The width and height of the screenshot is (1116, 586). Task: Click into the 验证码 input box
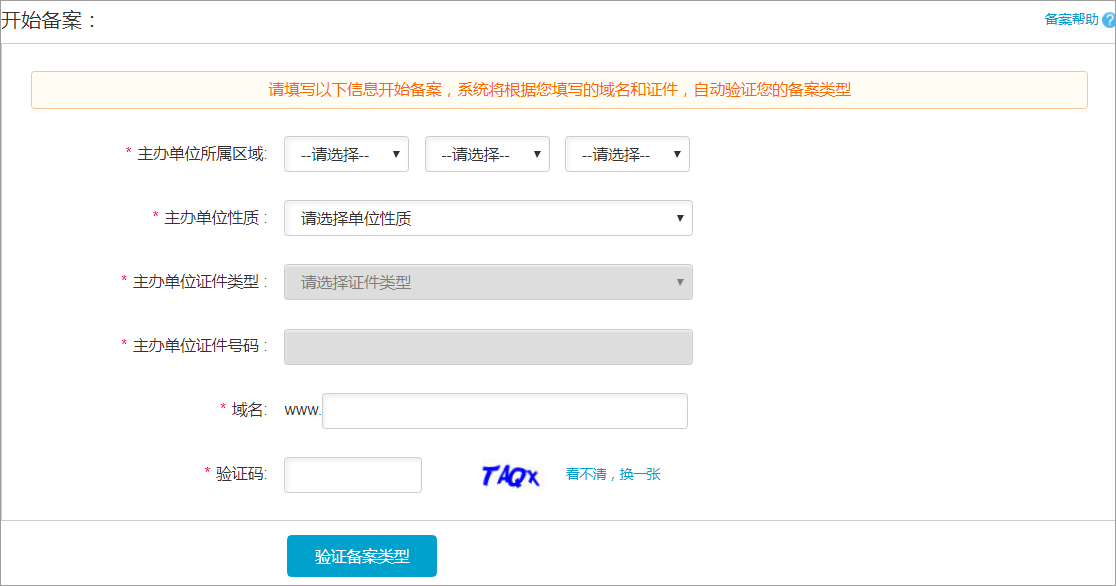[x=352, y=474]
